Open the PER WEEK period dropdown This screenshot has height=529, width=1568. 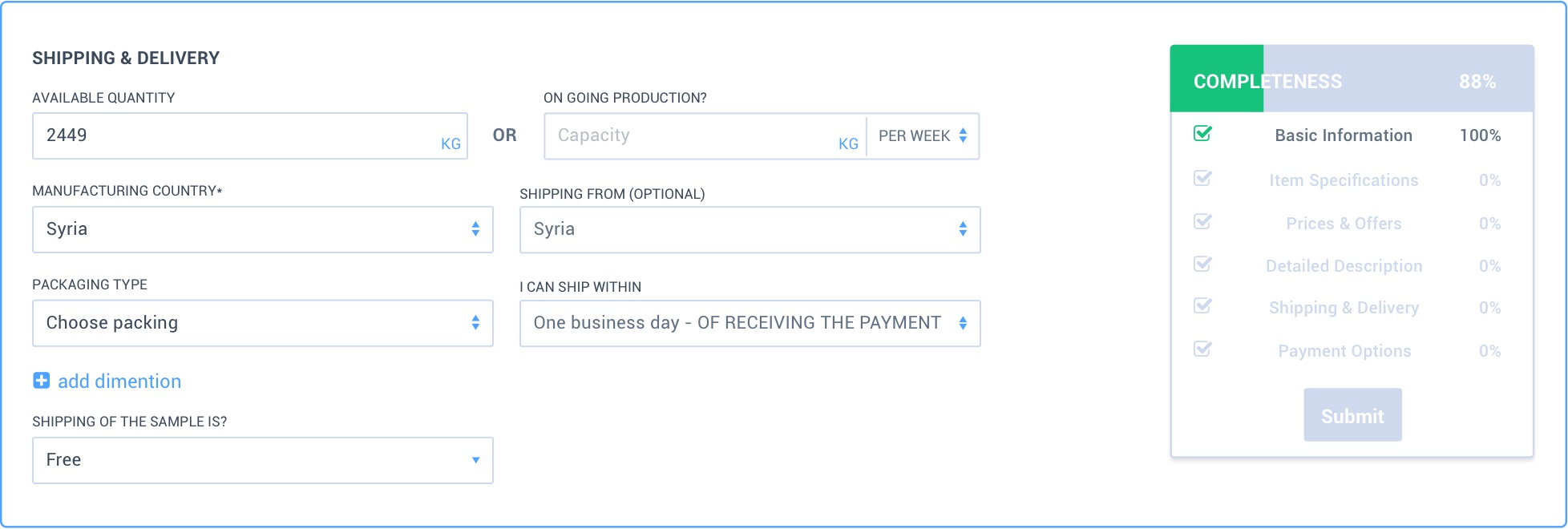pyautogui.click(x=923, y=136)
